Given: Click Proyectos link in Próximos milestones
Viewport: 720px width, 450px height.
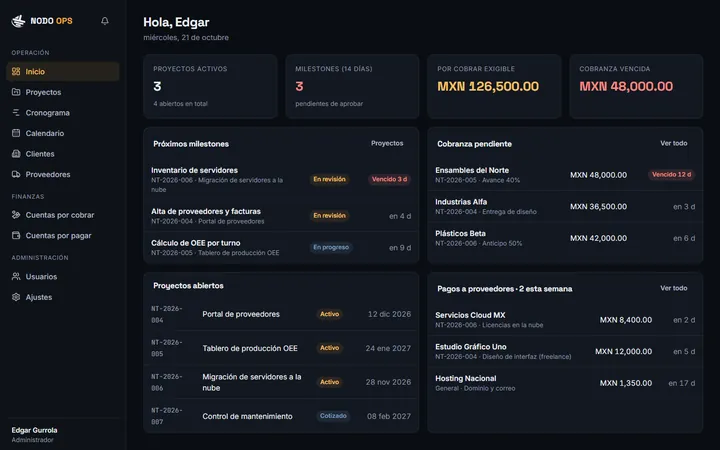Looking at the screenshot, I should tap(387, 143).
